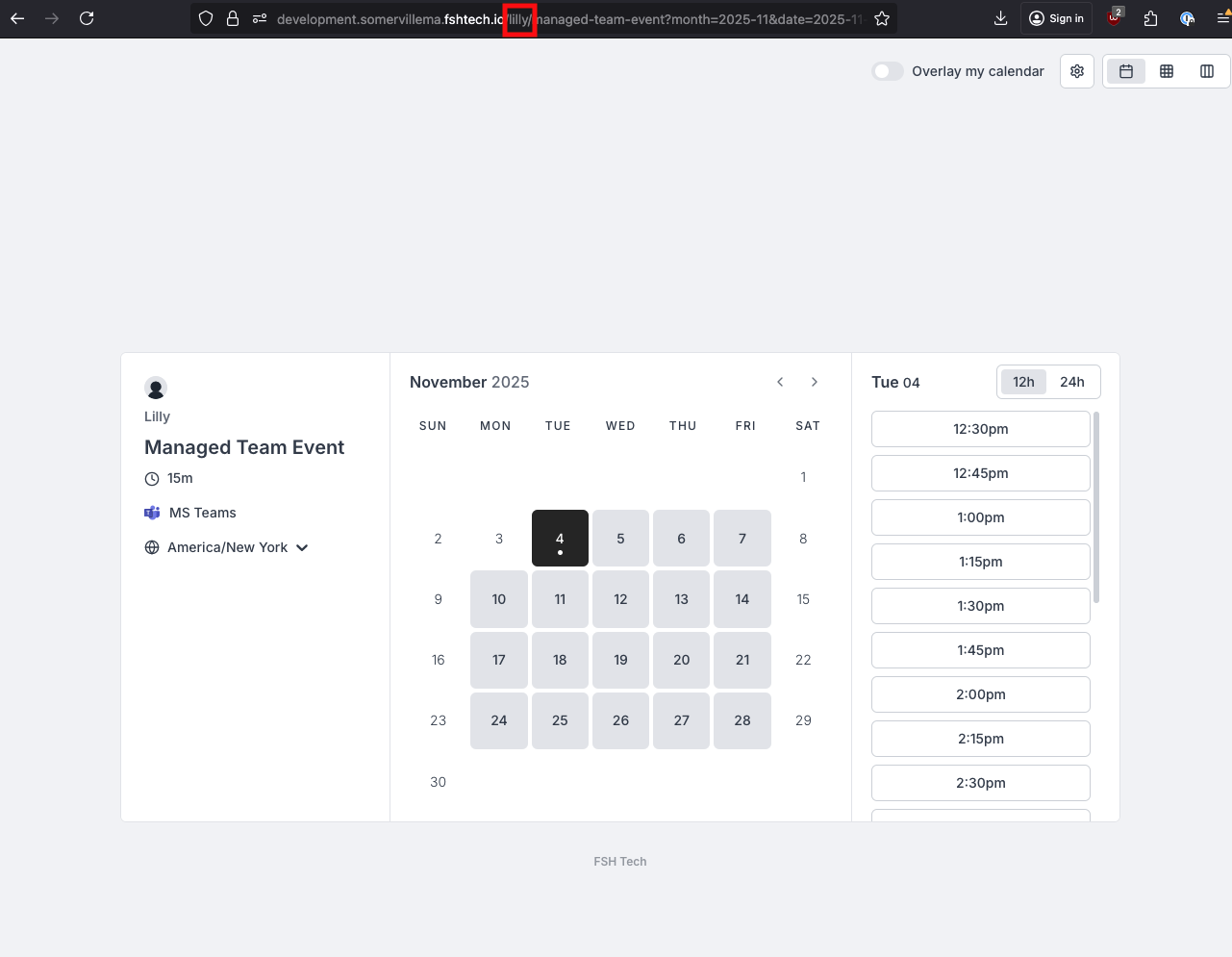Open the browser downloads panel
Viewport: 1232px width, 957px height.
click(1000, 18)
